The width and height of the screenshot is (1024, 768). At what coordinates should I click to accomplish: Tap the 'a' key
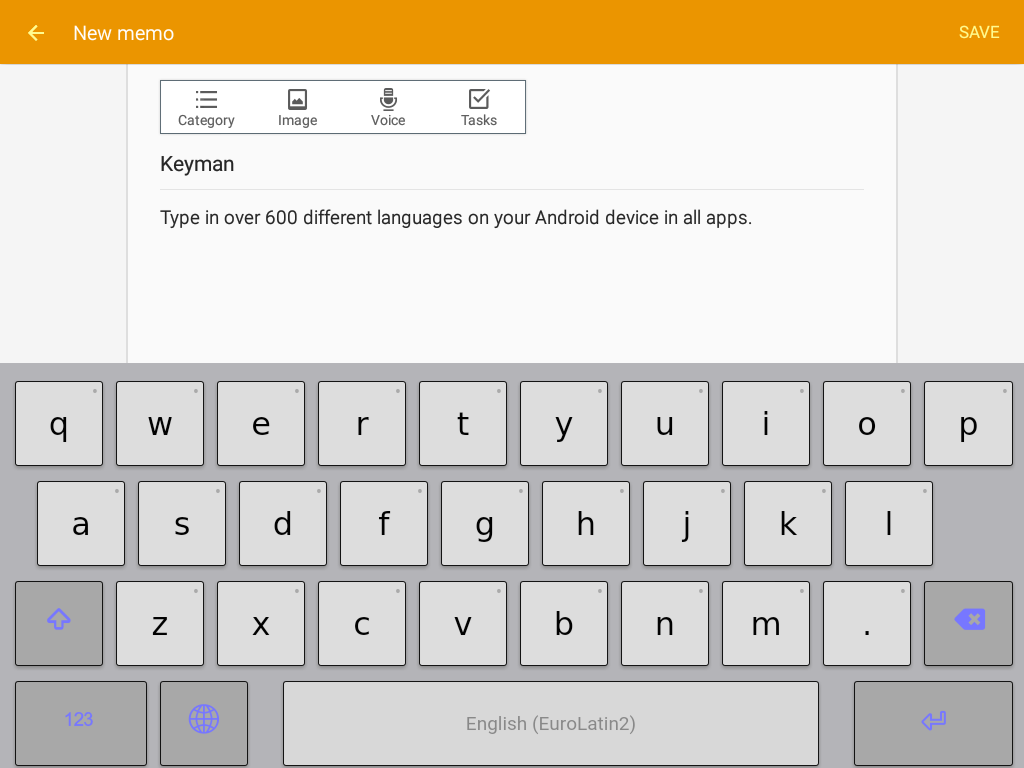[x=81, y=523]
